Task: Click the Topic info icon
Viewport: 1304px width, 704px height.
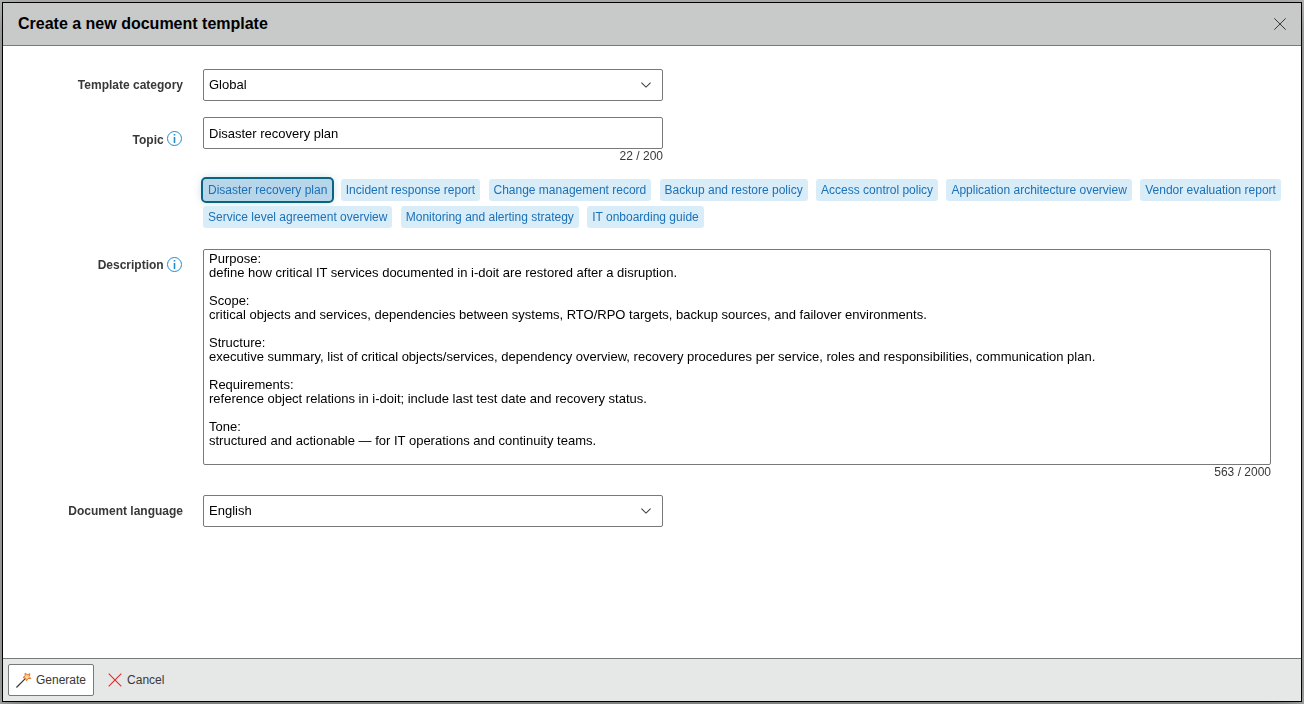Action: [175, 139]
